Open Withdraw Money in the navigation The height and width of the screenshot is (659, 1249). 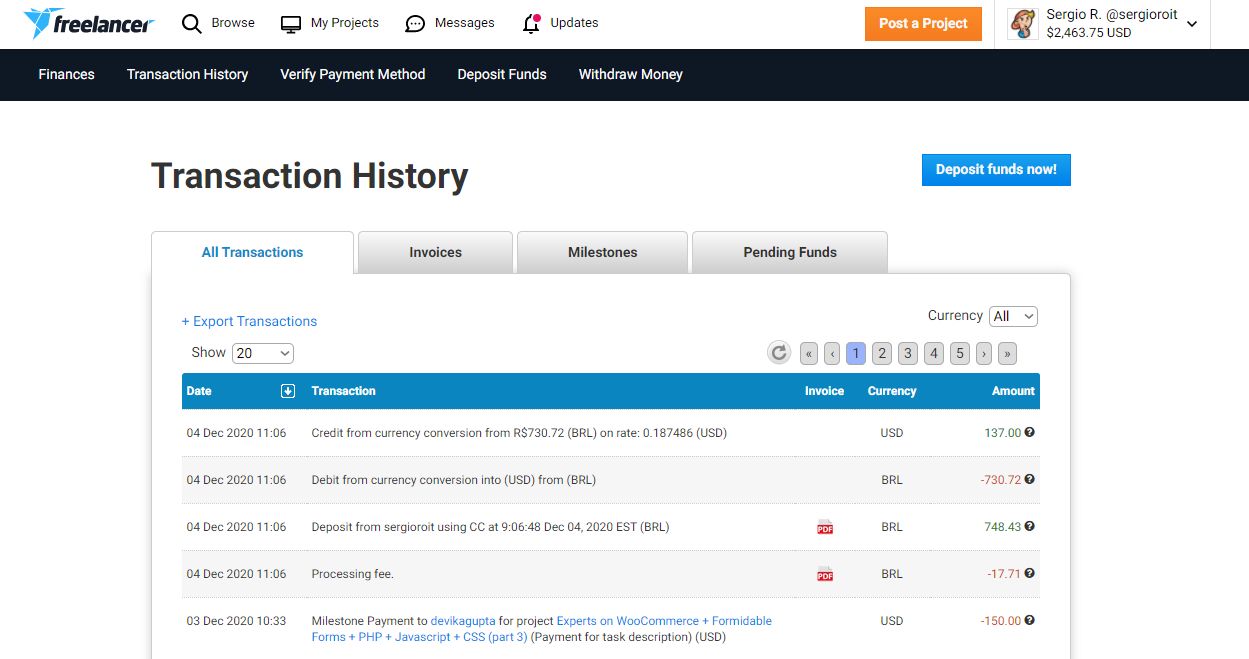[x=630, y=74]
